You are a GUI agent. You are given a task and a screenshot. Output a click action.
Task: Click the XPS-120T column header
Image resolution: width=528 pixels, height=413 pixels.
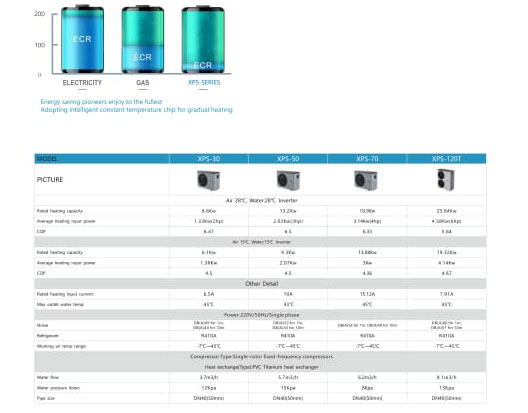click(447, 159)
